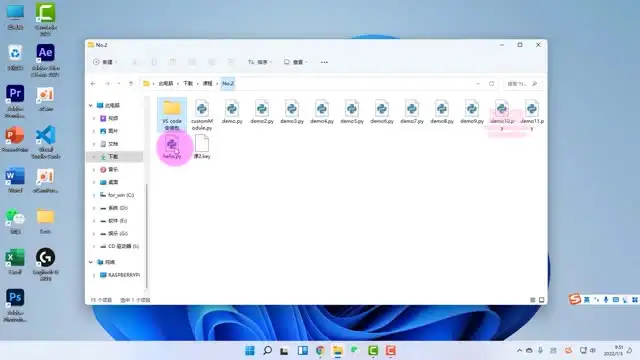Click the Share icon in toolbar
Image resolution: width=640 pixels, height=360 pixels.
coord(211,62)
